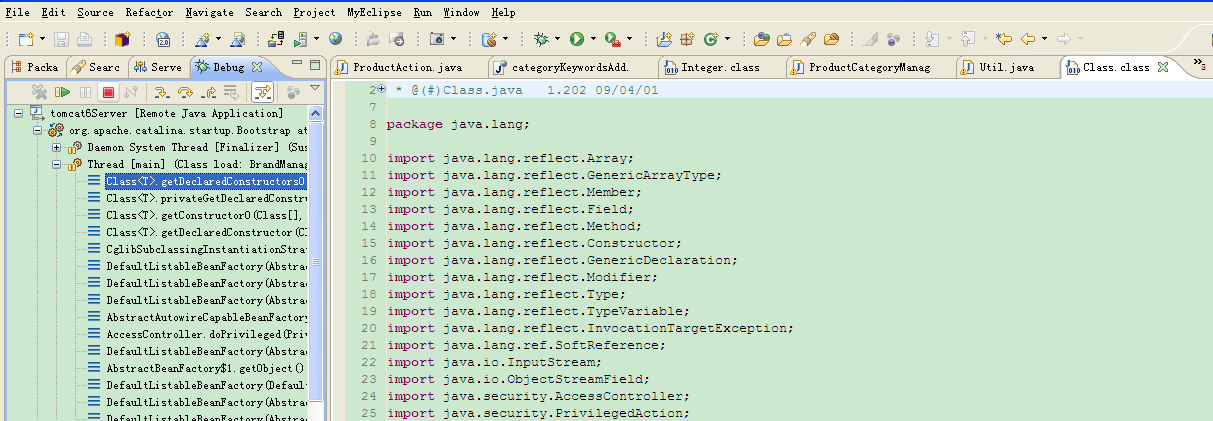Click the Debug view scroll-up arrow

pos(316,114)
